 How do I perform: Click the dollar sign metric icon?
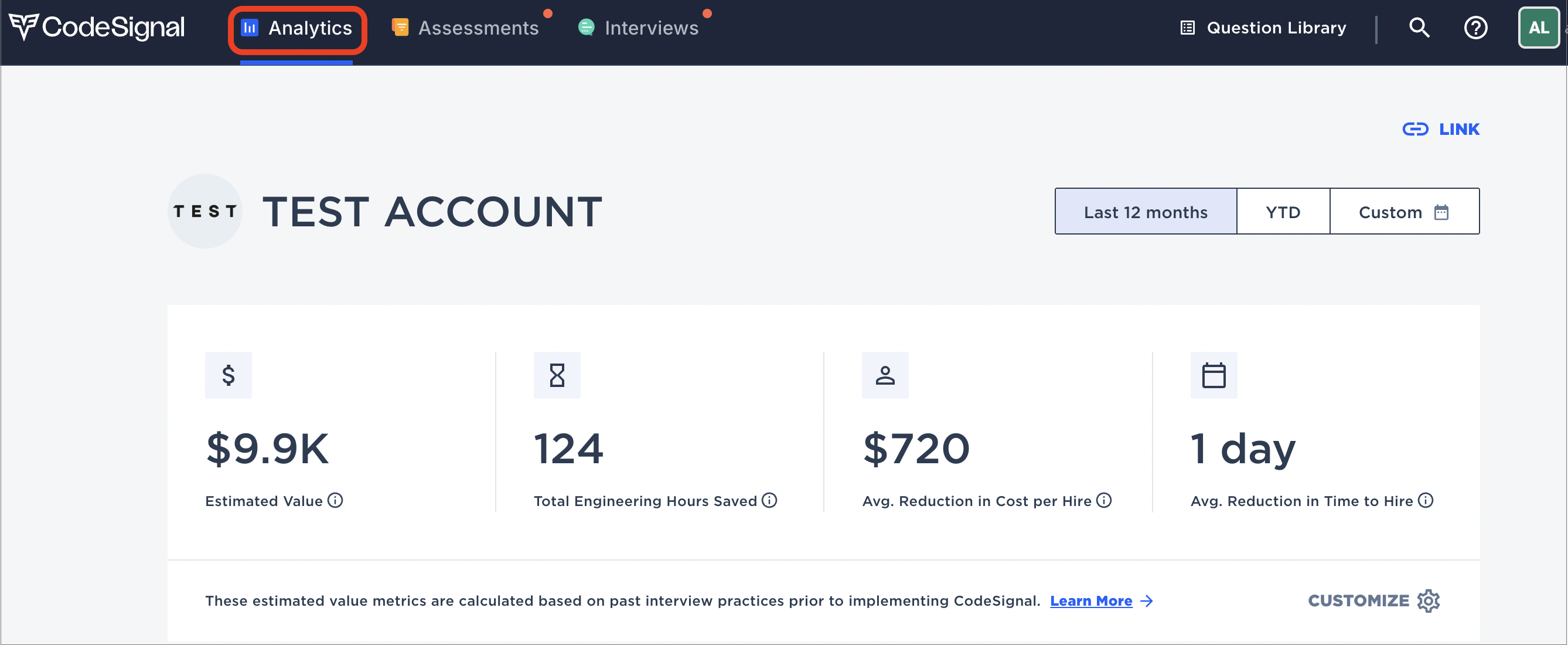[229, 375]
